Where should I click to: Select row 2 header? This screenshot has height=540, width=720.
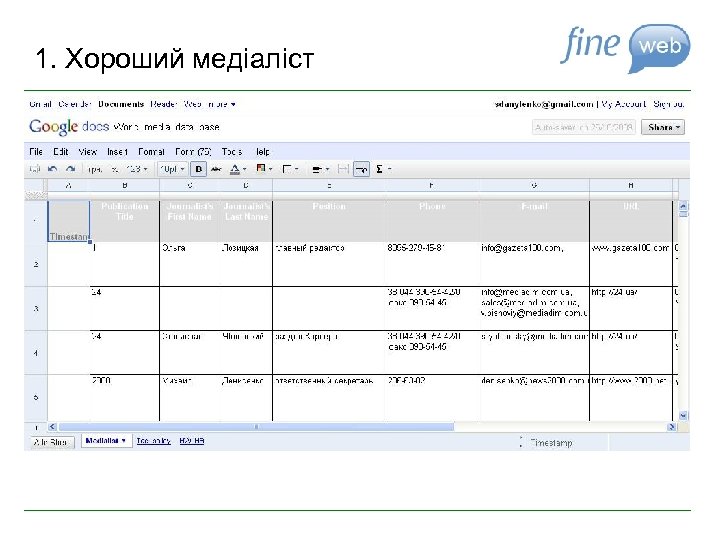coord(36,264)
